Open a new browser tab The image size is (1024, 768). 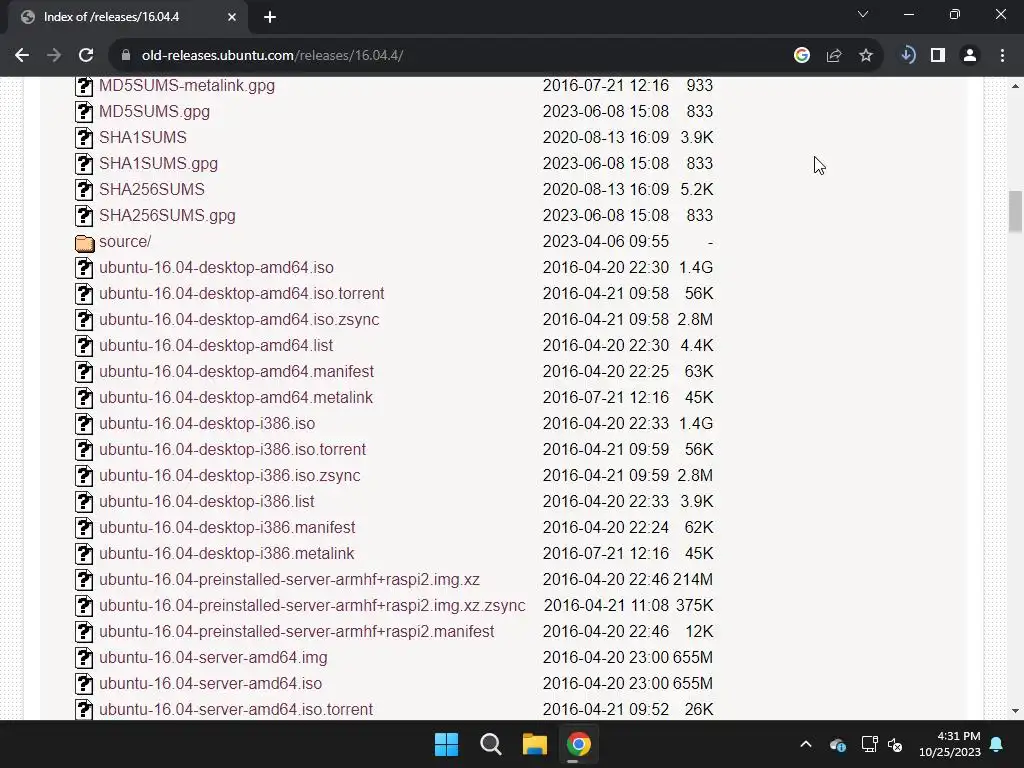(270, 17)
